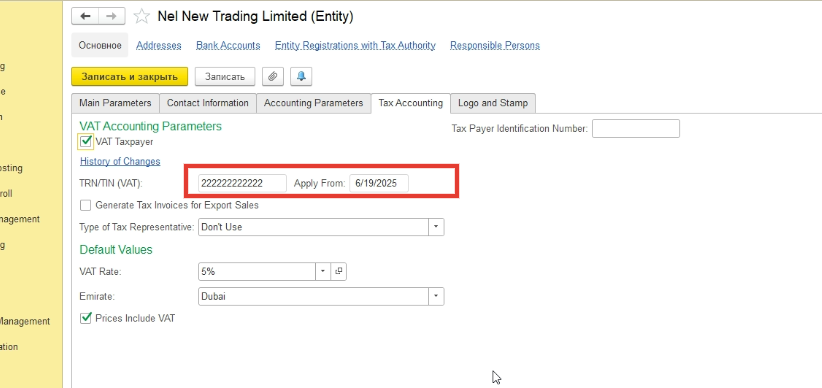Enable Generate Tax Invoices for Export Sales
The image size is (822, 388).
tap(85, 205)
